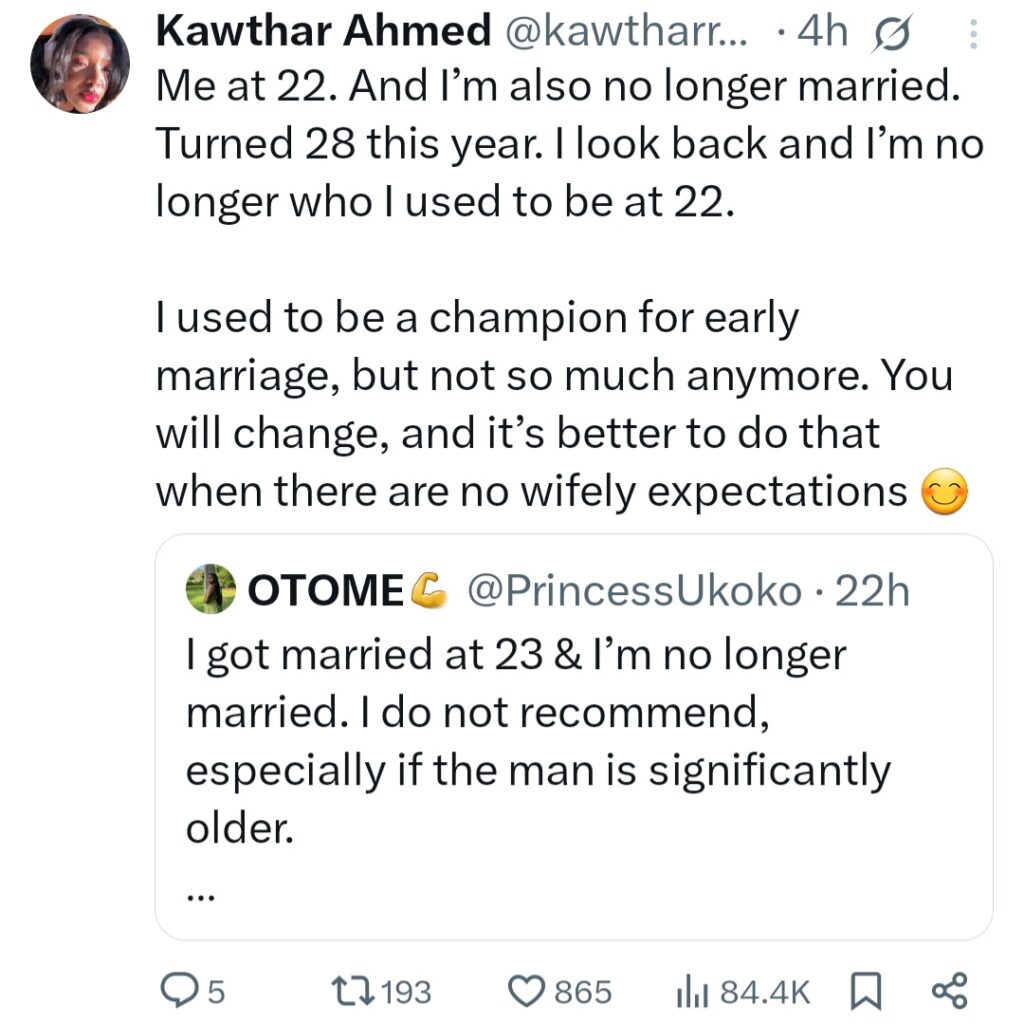
Task: Expand the quoted tweet ellipsis
Action: coord(200,897)
